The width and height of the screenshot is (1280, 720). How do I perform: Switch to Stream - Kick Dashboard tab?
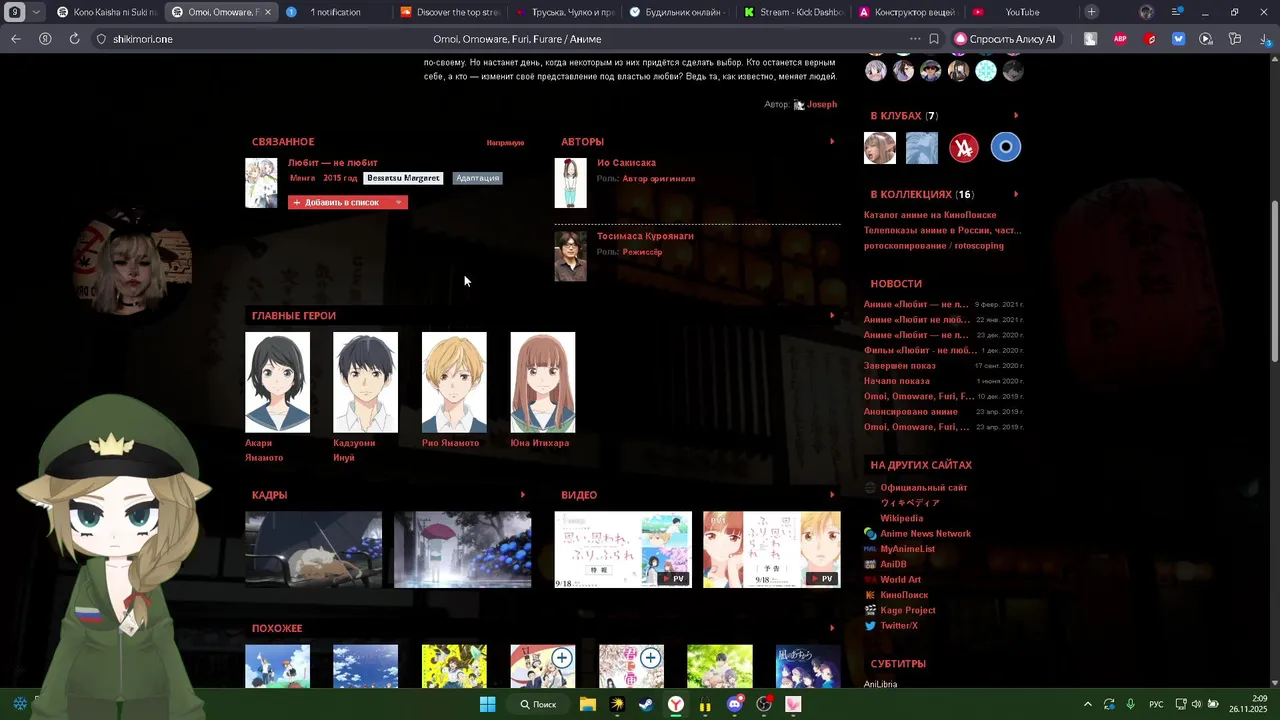795,12
